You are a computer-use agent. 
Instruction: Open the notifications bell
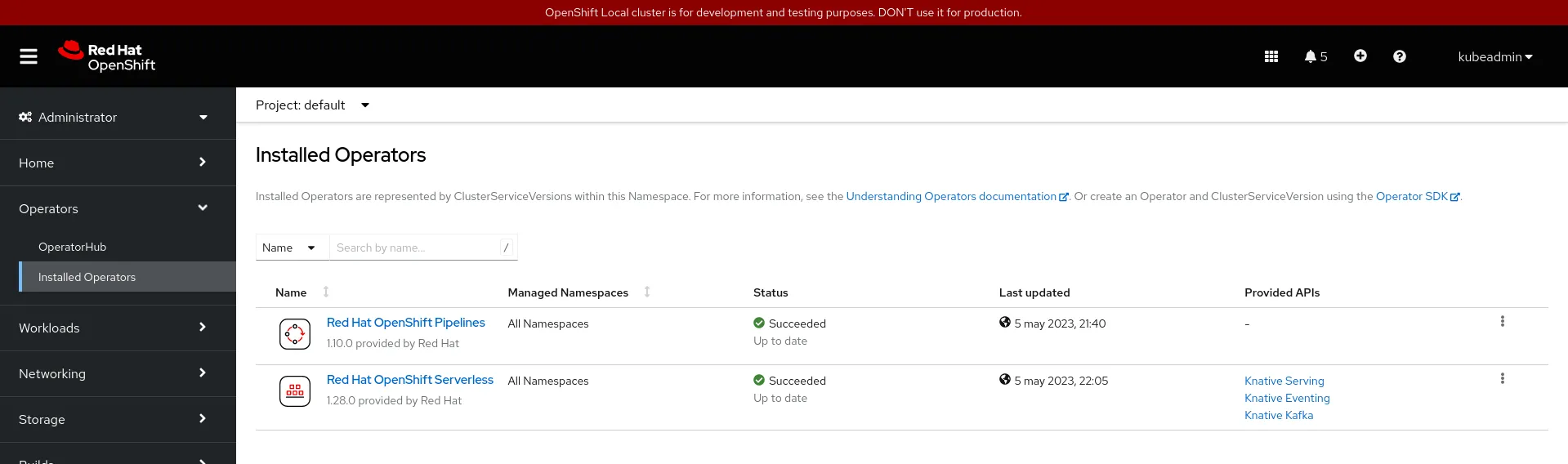click(x=1315, y=56)
